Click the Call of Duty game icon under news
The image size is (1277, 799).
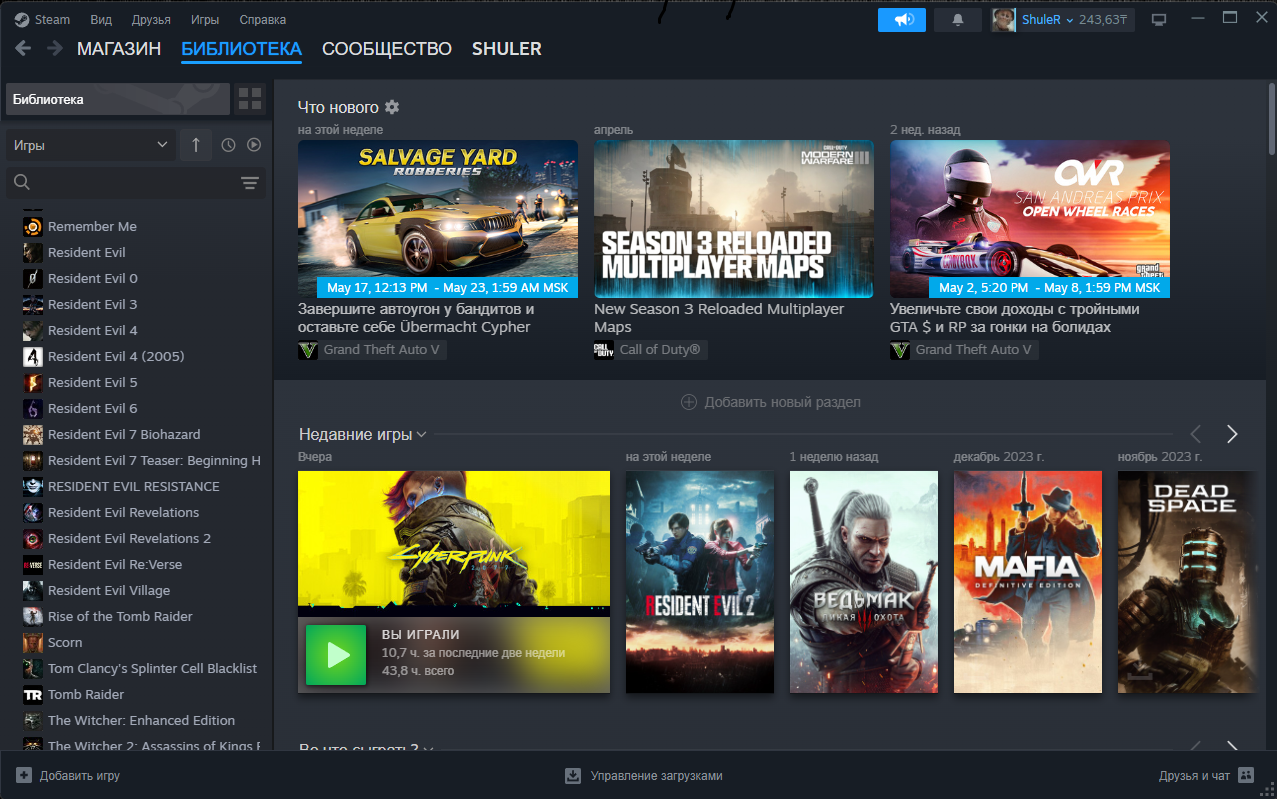point(604,350)
